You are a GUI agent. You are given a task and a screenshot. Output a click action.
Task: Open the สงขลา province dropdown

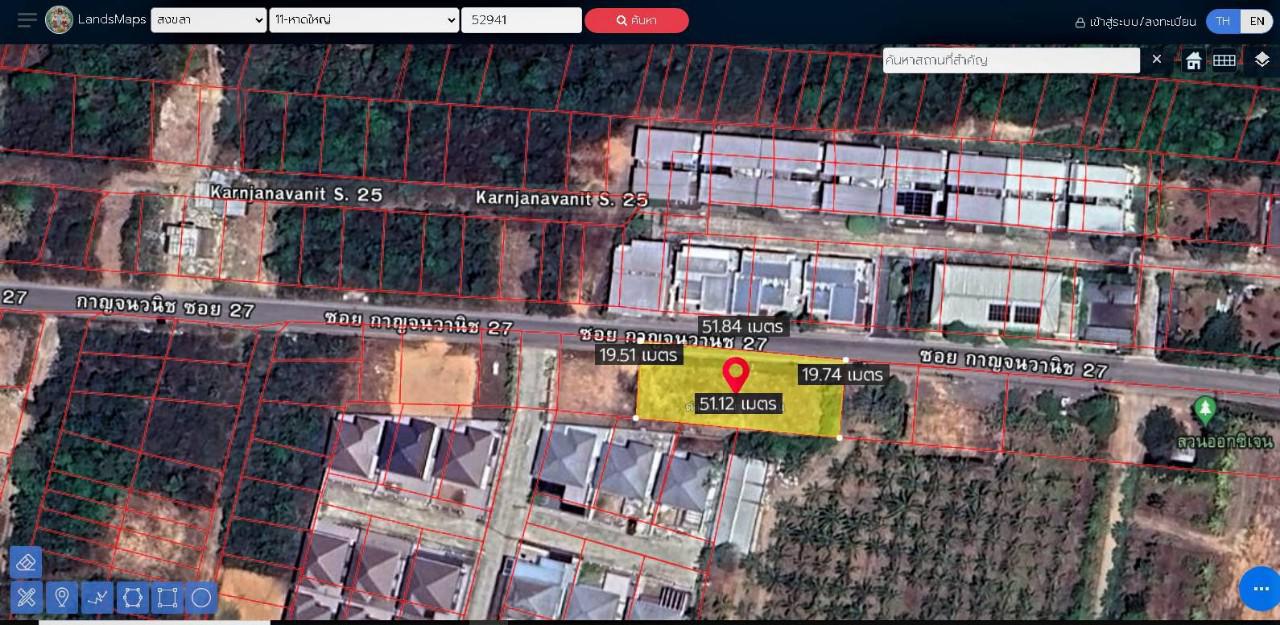pyautogui.click(x=209, y=20)
